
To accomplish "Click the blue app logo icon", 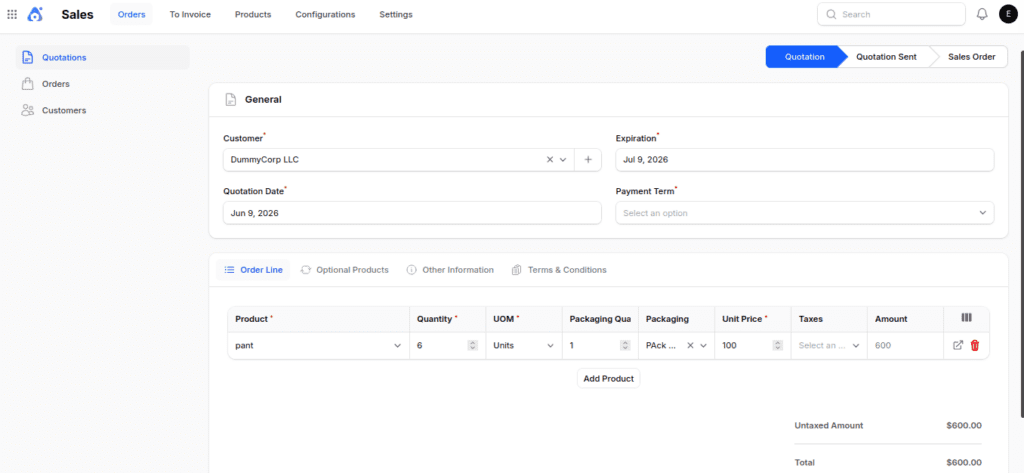I will [x=35, y=14].
